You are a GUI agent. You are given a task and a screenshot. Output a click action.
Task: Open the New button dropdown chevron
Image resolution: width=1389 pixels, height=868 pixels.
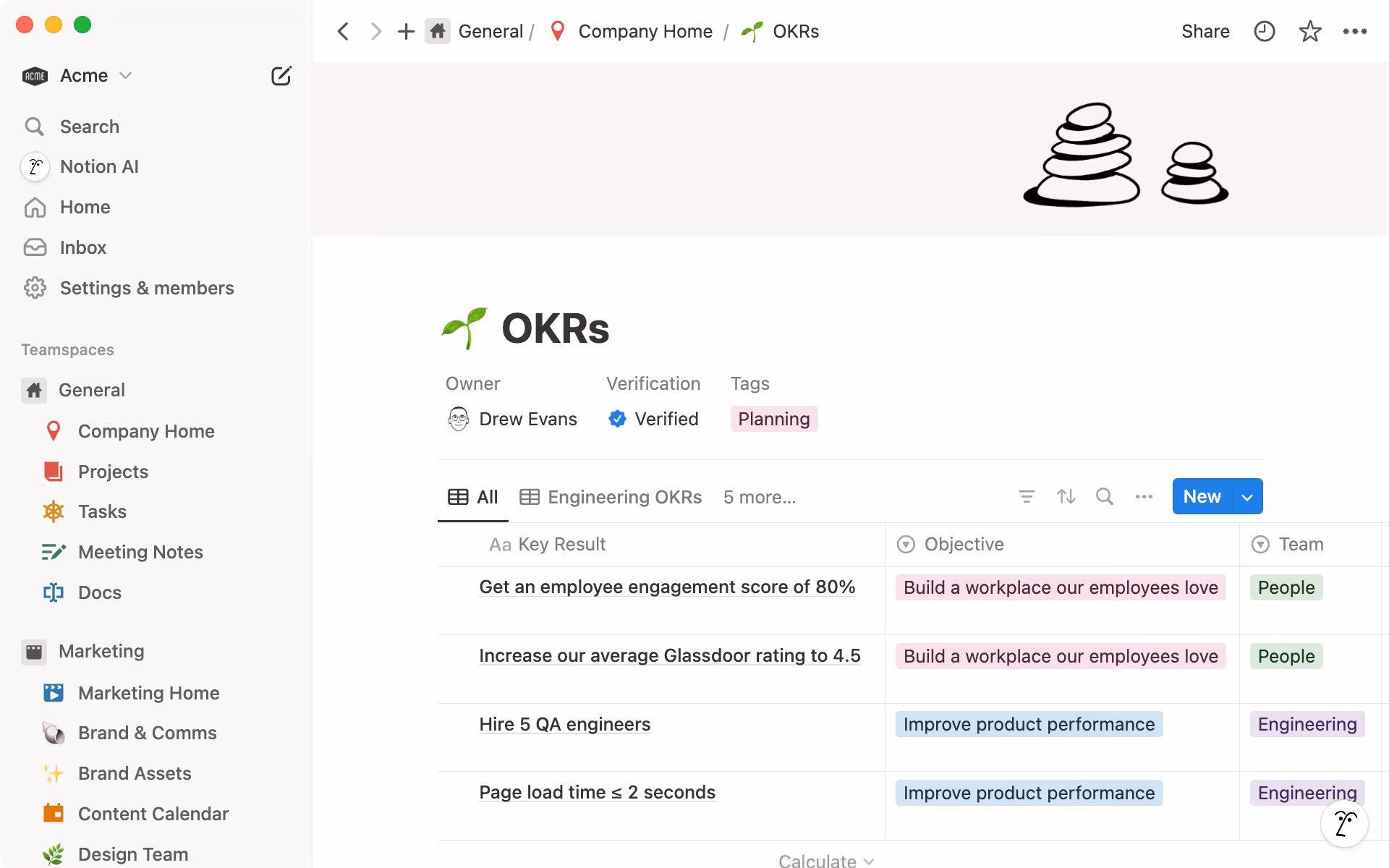click(1246, 496)
